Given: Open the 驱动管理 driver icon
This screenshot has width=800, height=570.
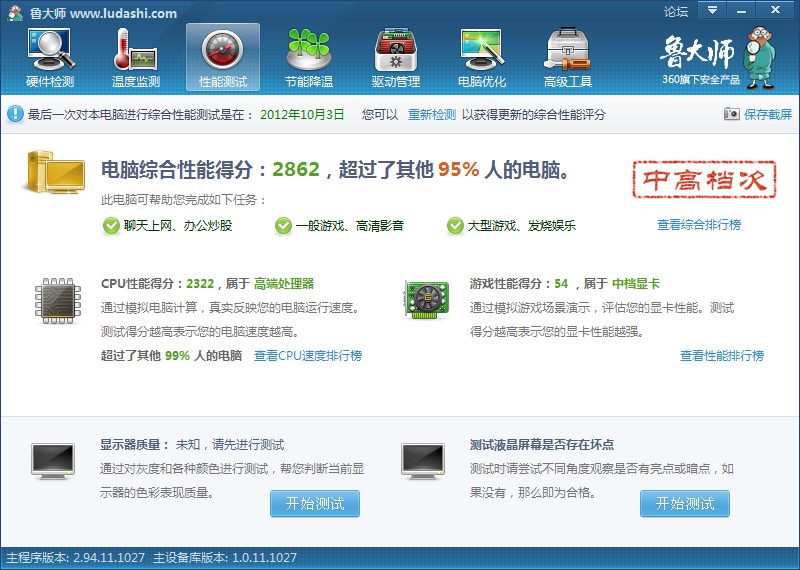Looking at the screenshot, I should (395, 49).
